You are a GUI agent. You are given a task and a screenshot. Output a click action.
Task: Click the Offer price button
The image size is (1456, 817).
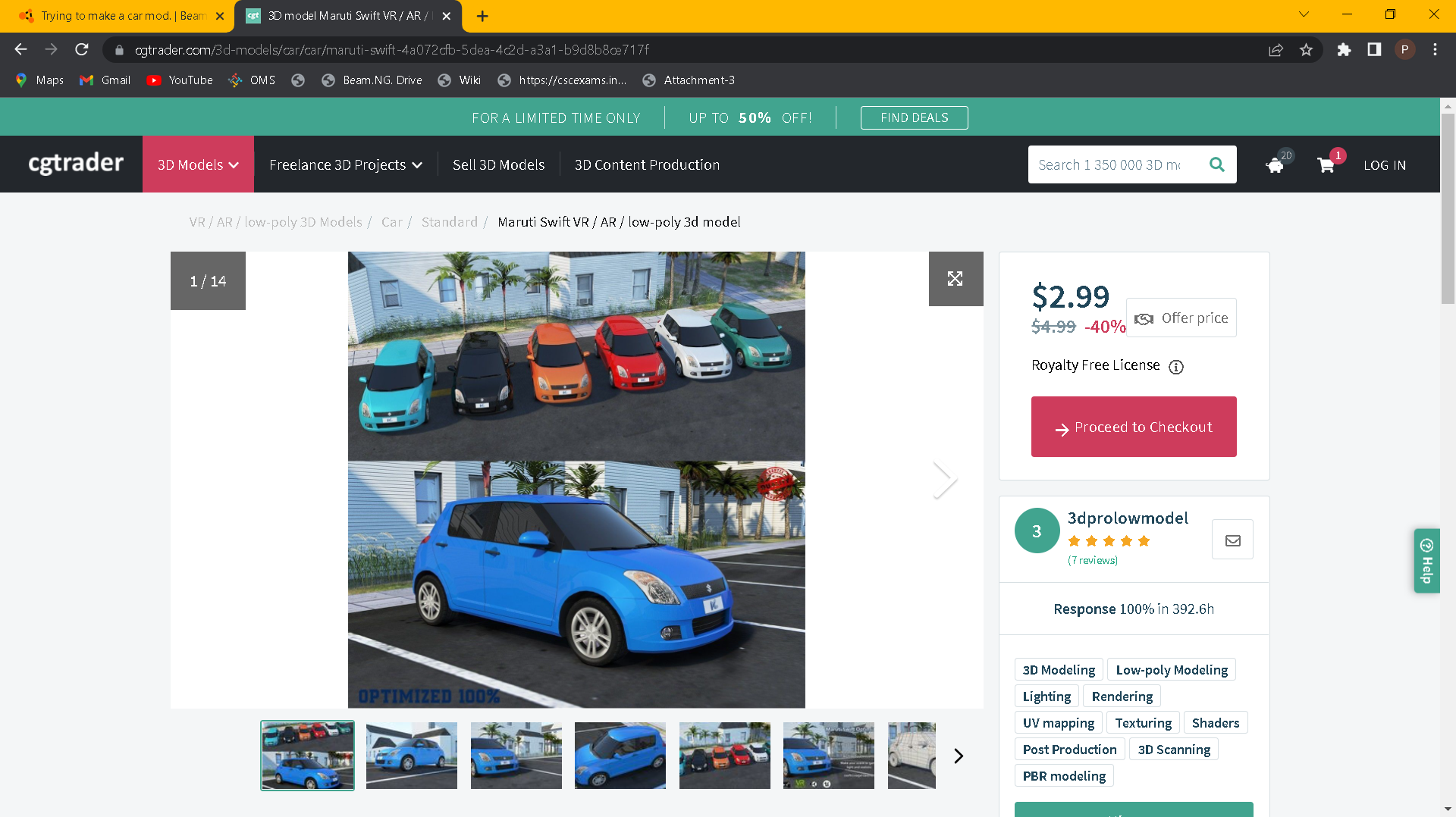[1181, 318]
